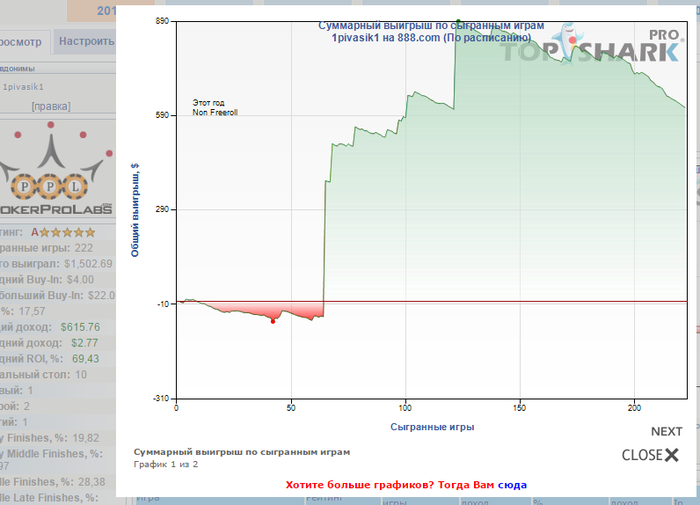The width and height of the screenshot is (700, 505).
Task: Click the red text 'Хотите больше графиков? Тогда Вам'
Action: [390, 485]
